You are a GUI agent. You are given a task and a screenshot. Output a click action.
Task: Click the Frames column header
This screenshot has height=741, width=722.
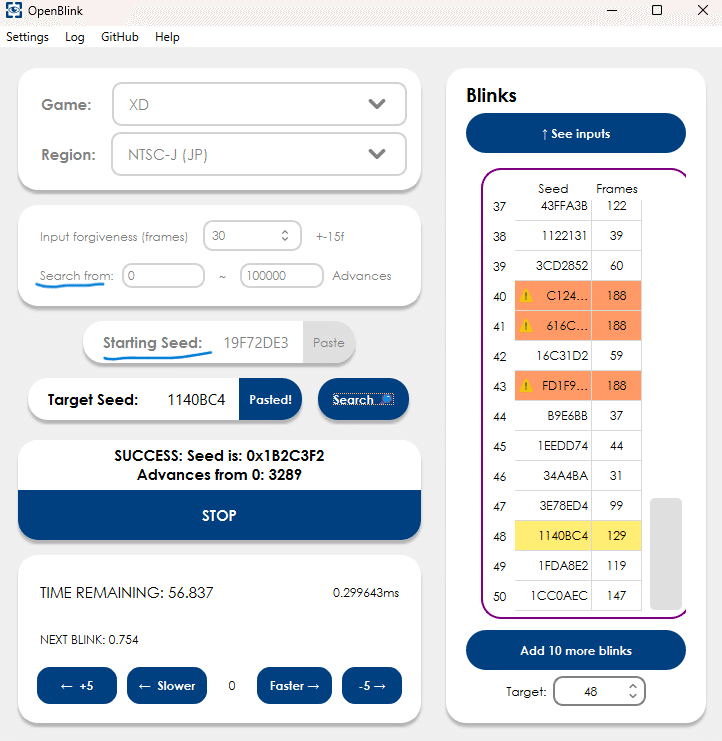(x=617, y=189)
